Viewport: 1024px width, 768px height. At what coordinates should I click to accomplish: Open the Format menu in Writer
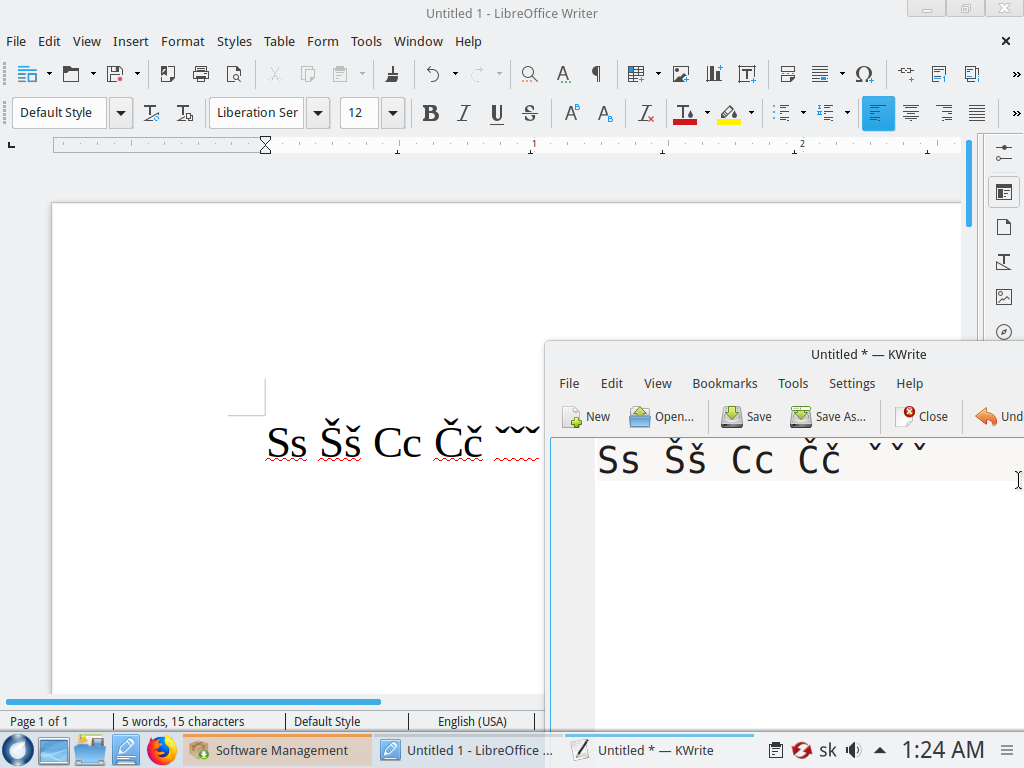[182, 41]
